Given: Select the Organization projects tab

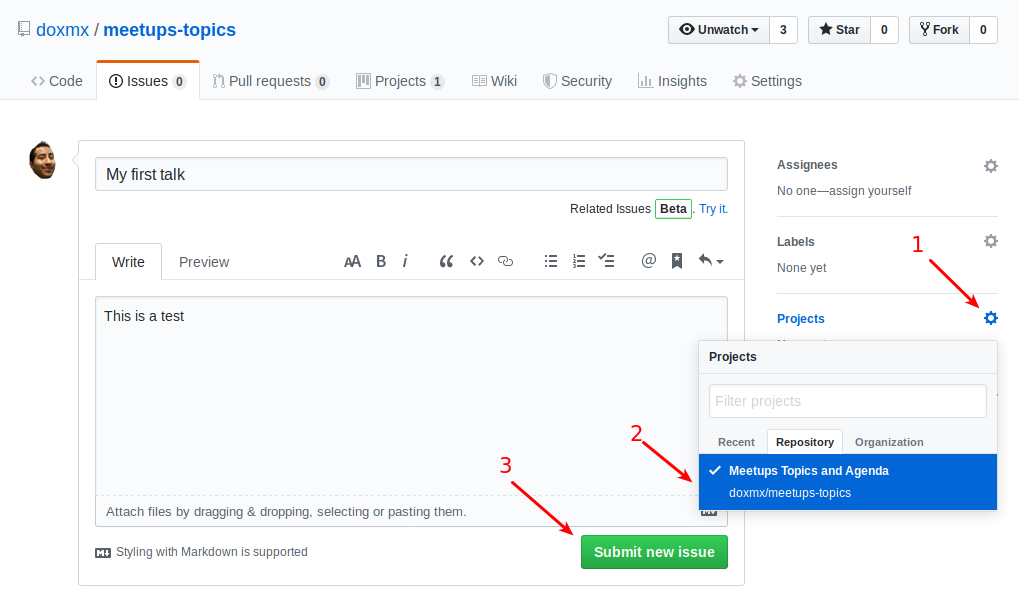Looking at the screenshot, I should point(889,442).
